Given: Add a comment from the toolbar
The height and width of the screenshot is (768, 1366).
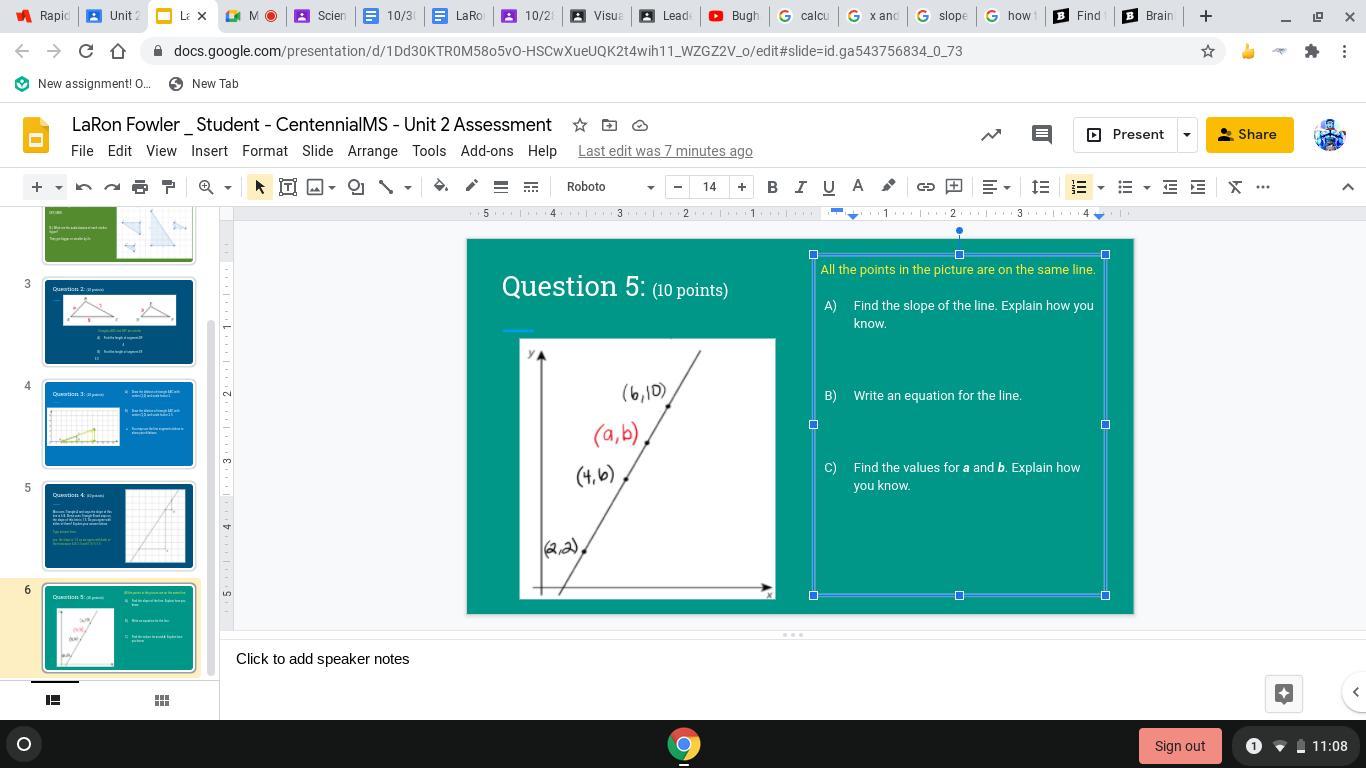Looking at the screenshot, I should tap(954, 187).
